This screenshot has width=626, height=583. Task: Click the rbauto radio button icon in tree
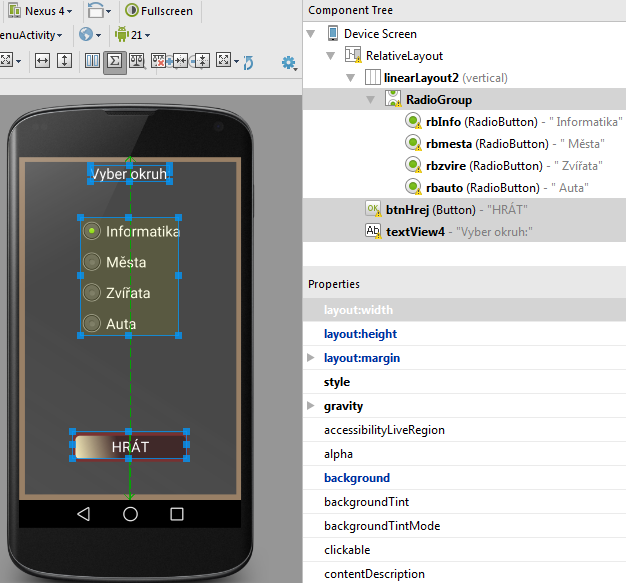413,186
